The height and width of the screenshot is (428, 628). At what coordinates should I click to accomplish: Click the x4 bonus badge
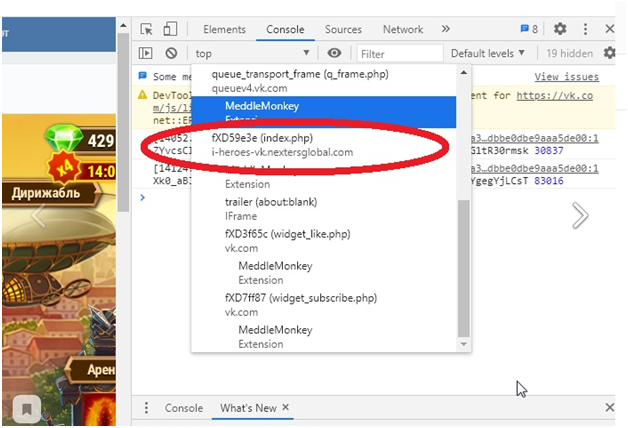(x=64, y=167)
